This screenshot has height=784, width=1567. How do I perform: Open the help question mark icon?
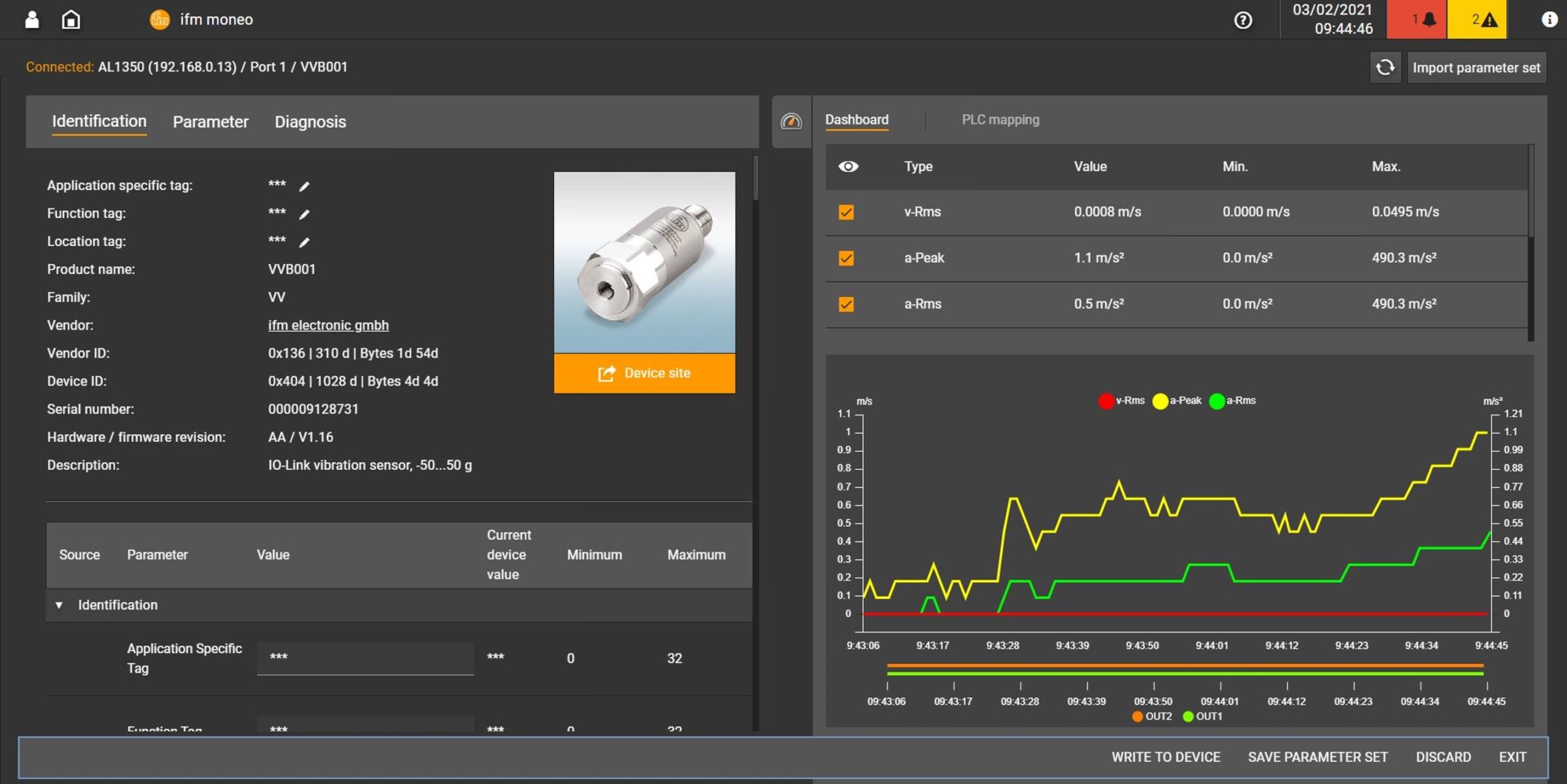(x=1243, y=20)
